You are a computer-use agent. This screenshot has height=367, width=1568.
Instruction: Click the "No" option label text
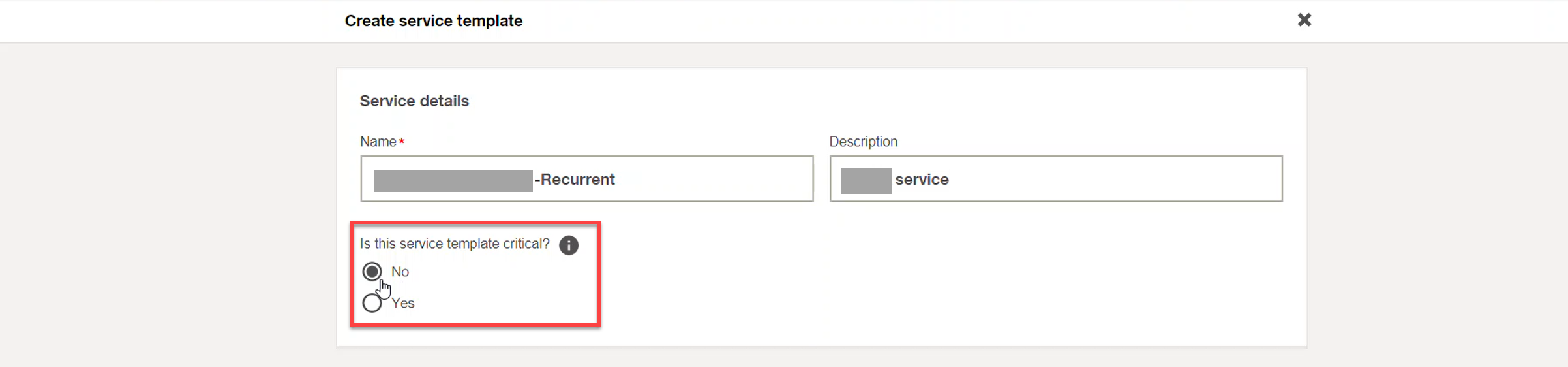[x=400, y=272]
